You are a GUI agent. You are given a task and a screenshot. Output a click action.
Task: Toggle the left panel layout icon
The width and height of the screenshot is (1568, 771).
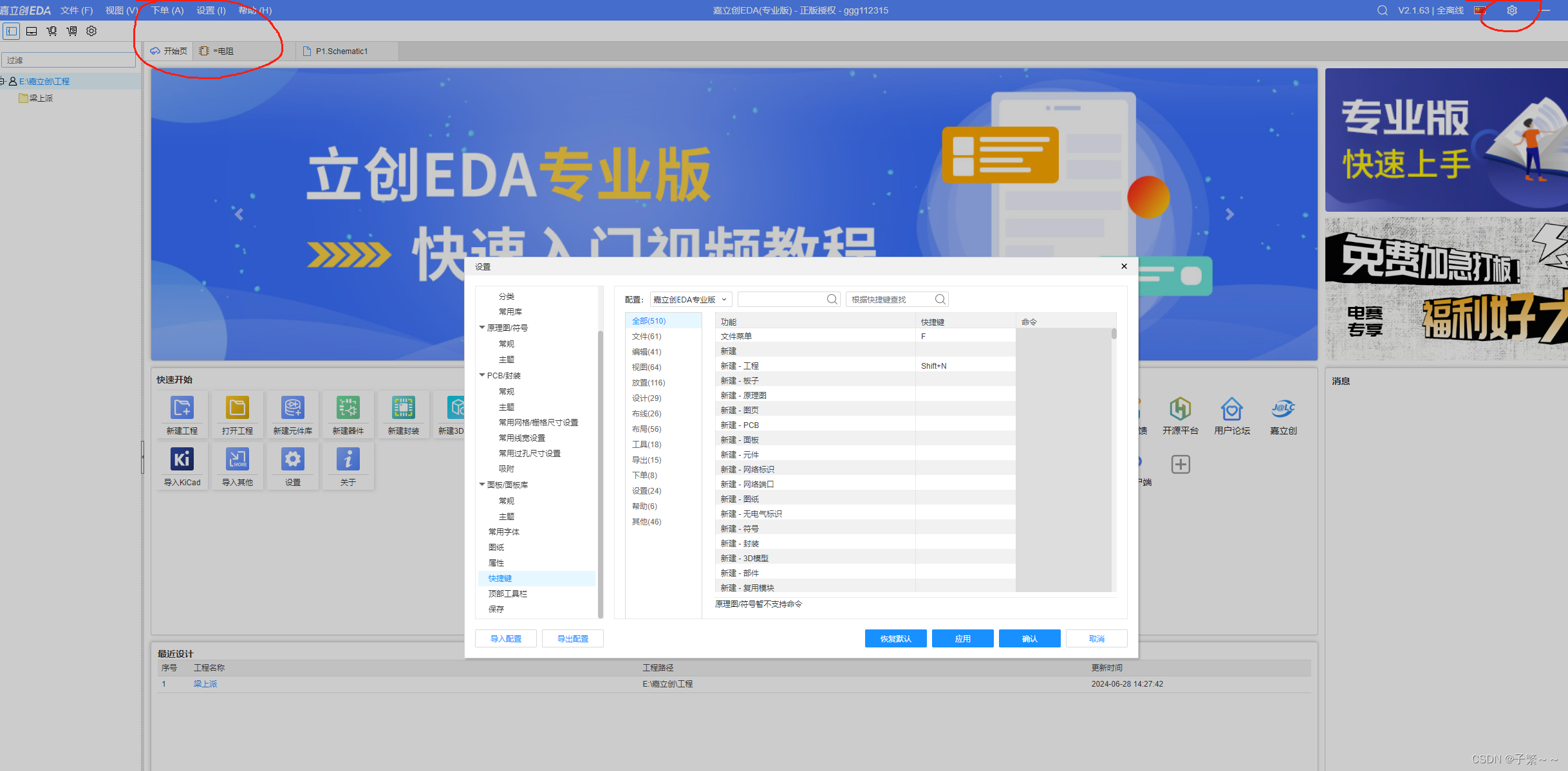coord(12,31)
